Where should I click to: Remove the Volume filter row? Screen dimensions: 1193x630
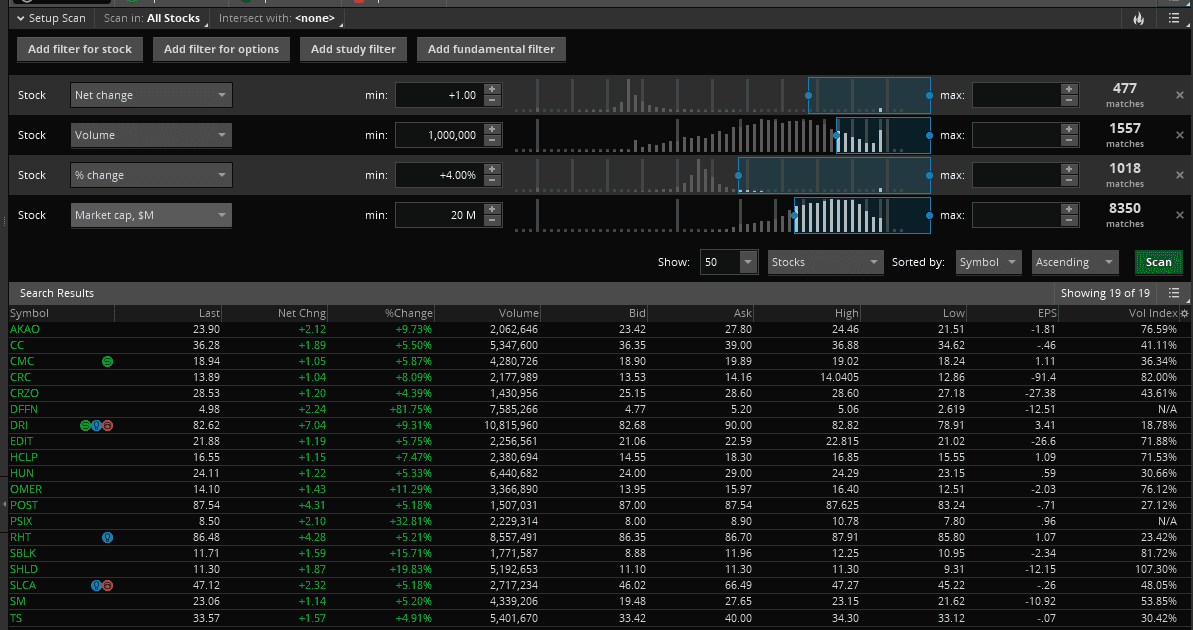pyautogui.click(x=1180, y=135)
